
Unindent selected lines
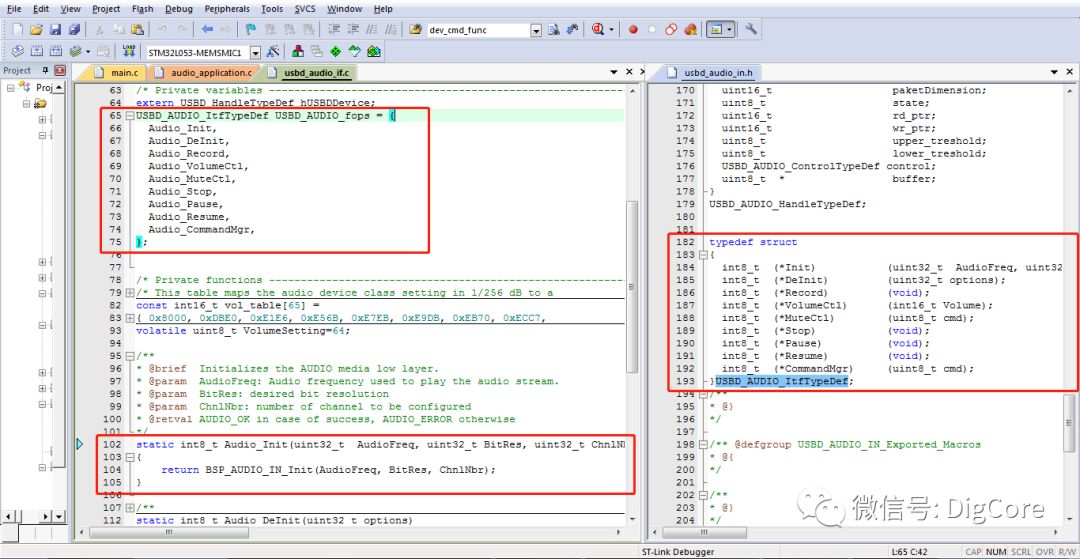click(353, 30)
